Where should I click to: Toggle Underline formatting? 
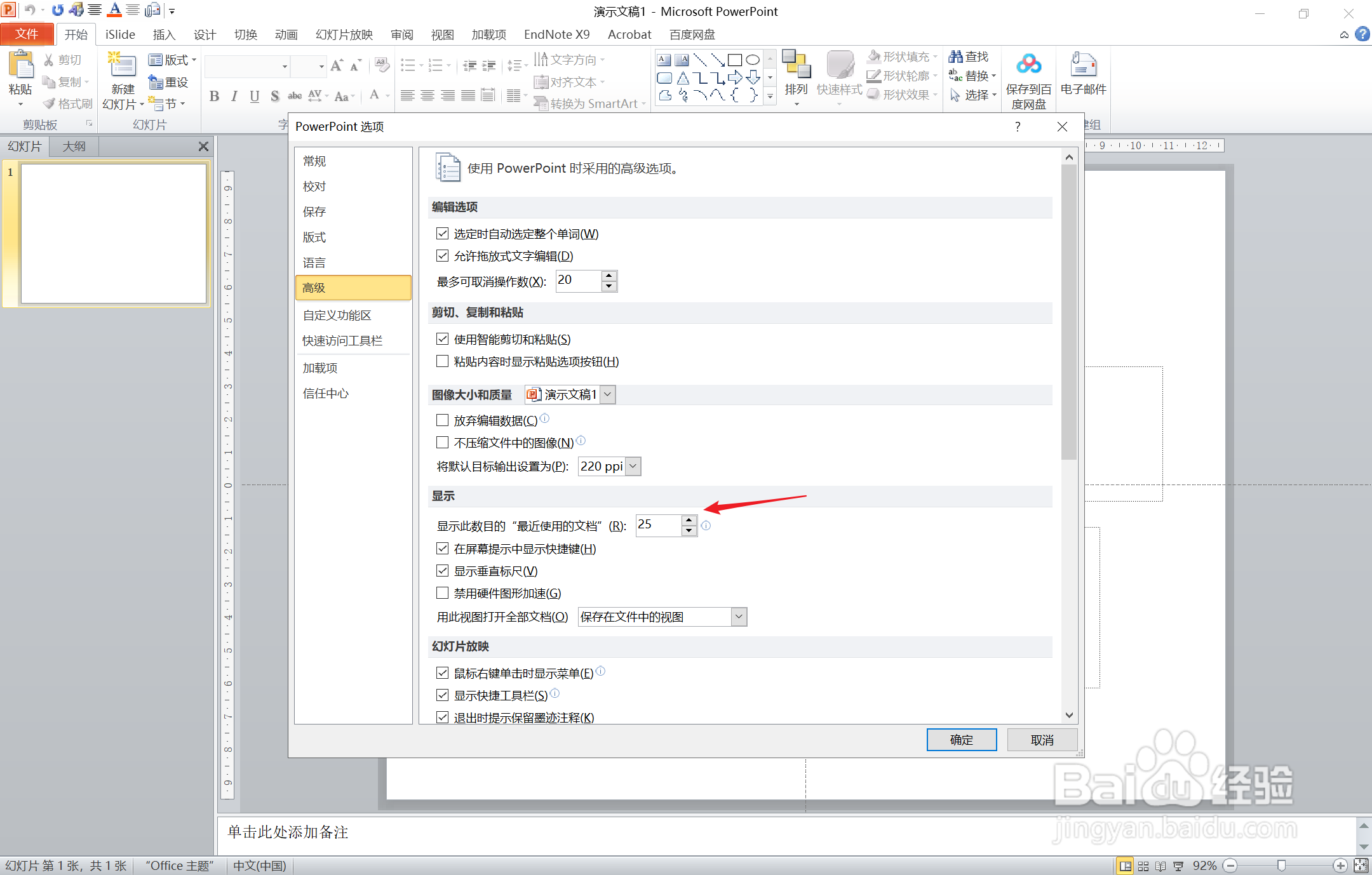tap(254, 97)
